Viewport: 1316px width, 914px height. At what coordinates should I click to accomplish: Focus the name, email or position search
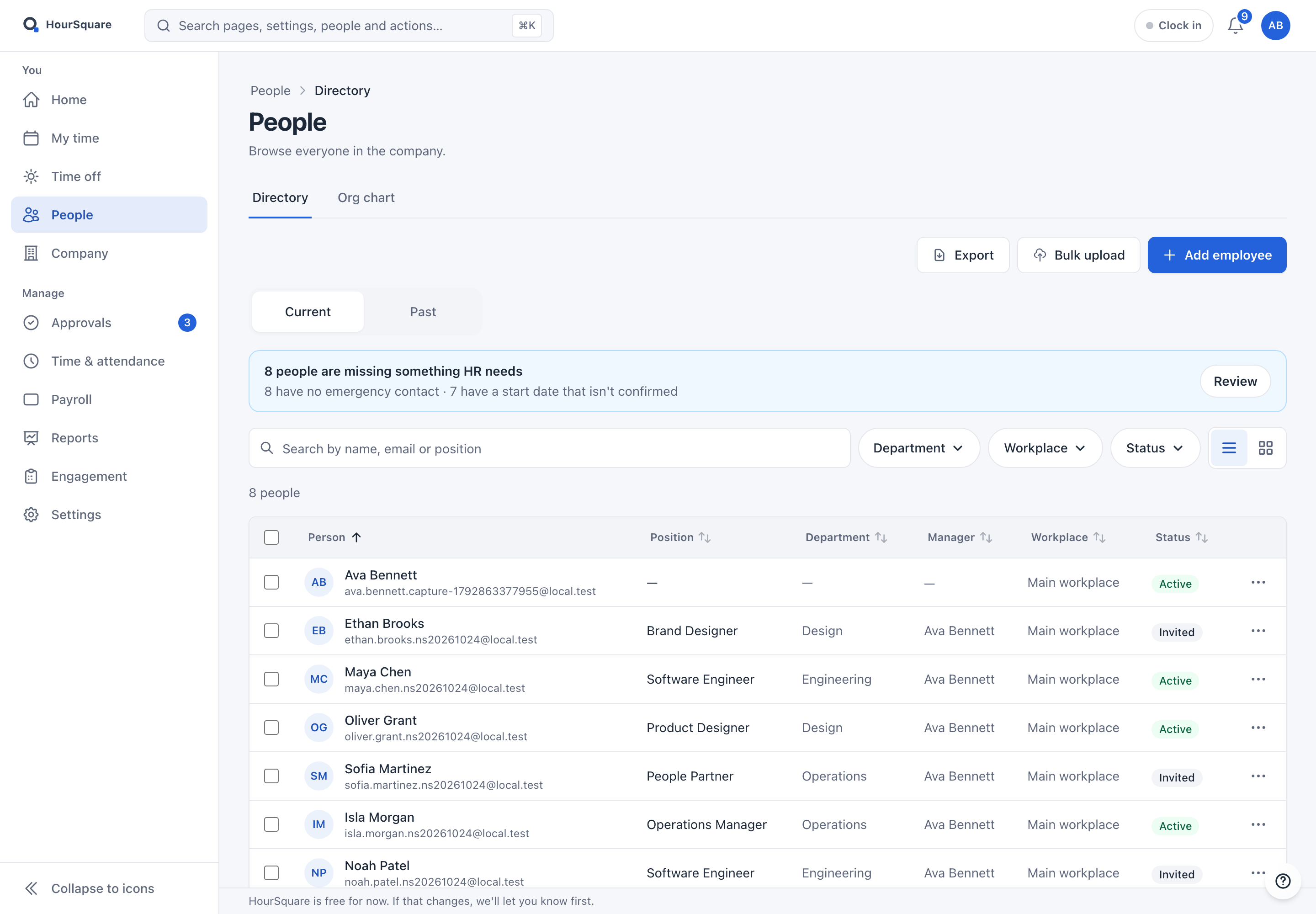coord(549,448)
